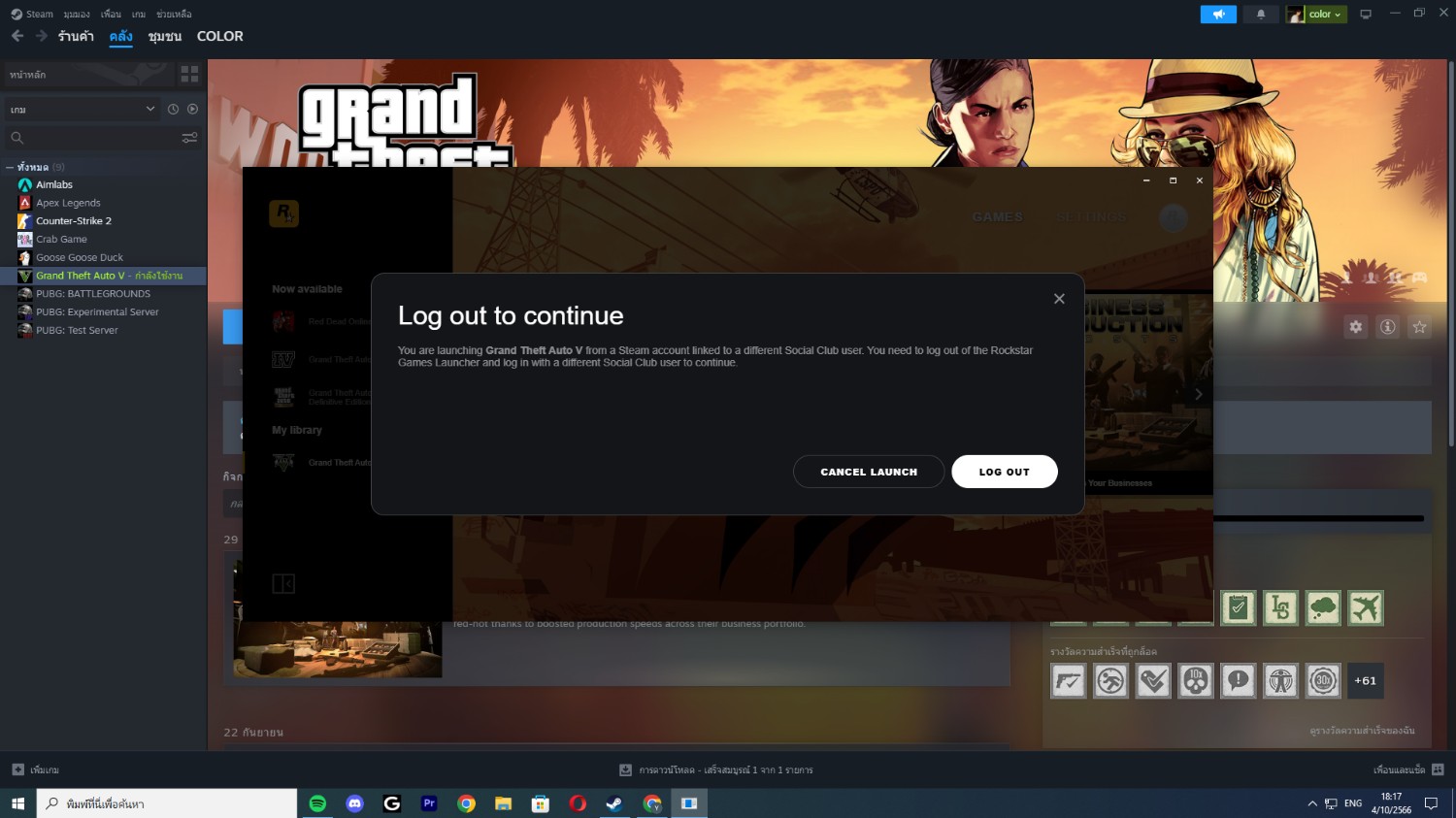The image size is (1456, 818).
Task: Expand the games (เกม) filter dropdown
Action: [82, 110]
